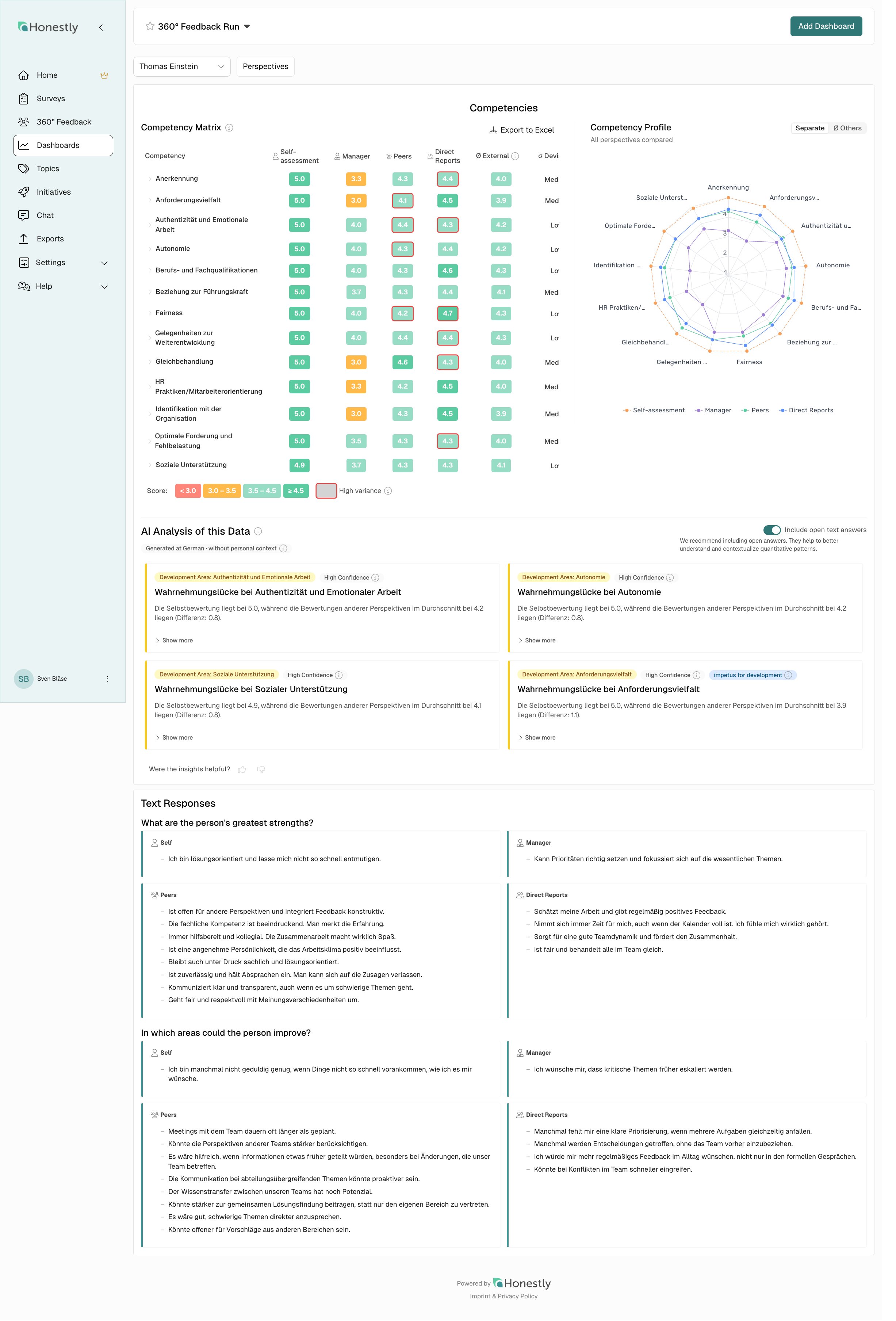Collapse the sidebar with the chevron arrow
The image size is (896, 1321).
click(101, 27)
